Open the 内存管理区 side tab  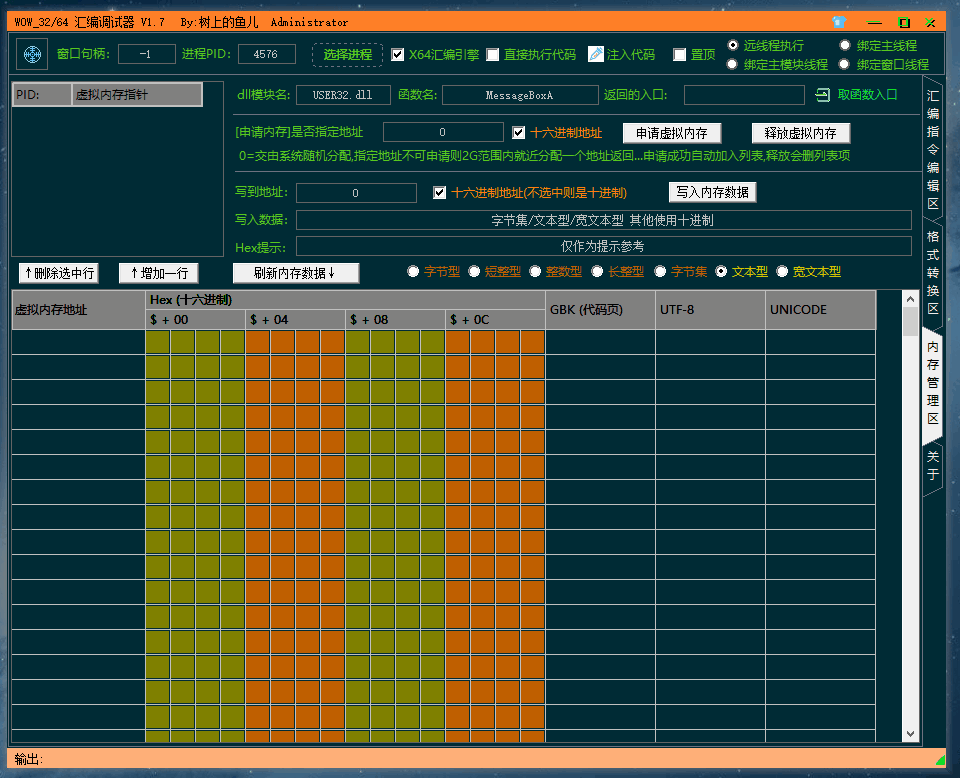pos(932,383)
